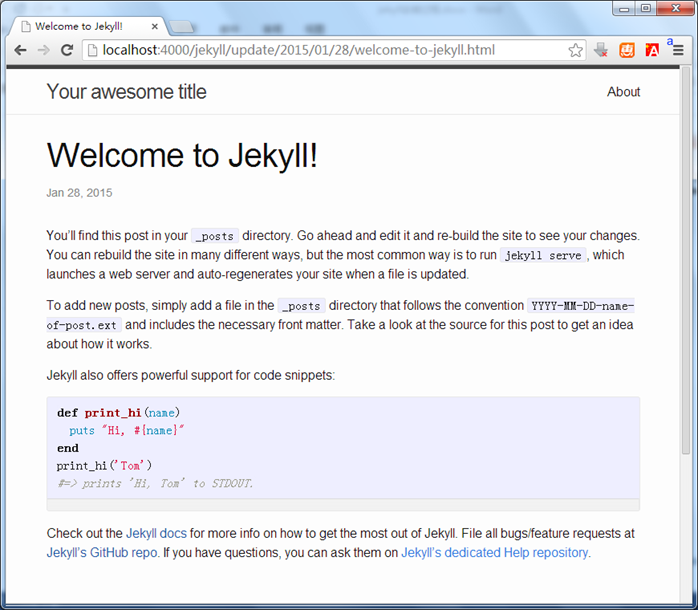This screenshot has height=610, width=698.
Task: Close the Welcome to Jekyll! tab
Action: pos(152,26)
